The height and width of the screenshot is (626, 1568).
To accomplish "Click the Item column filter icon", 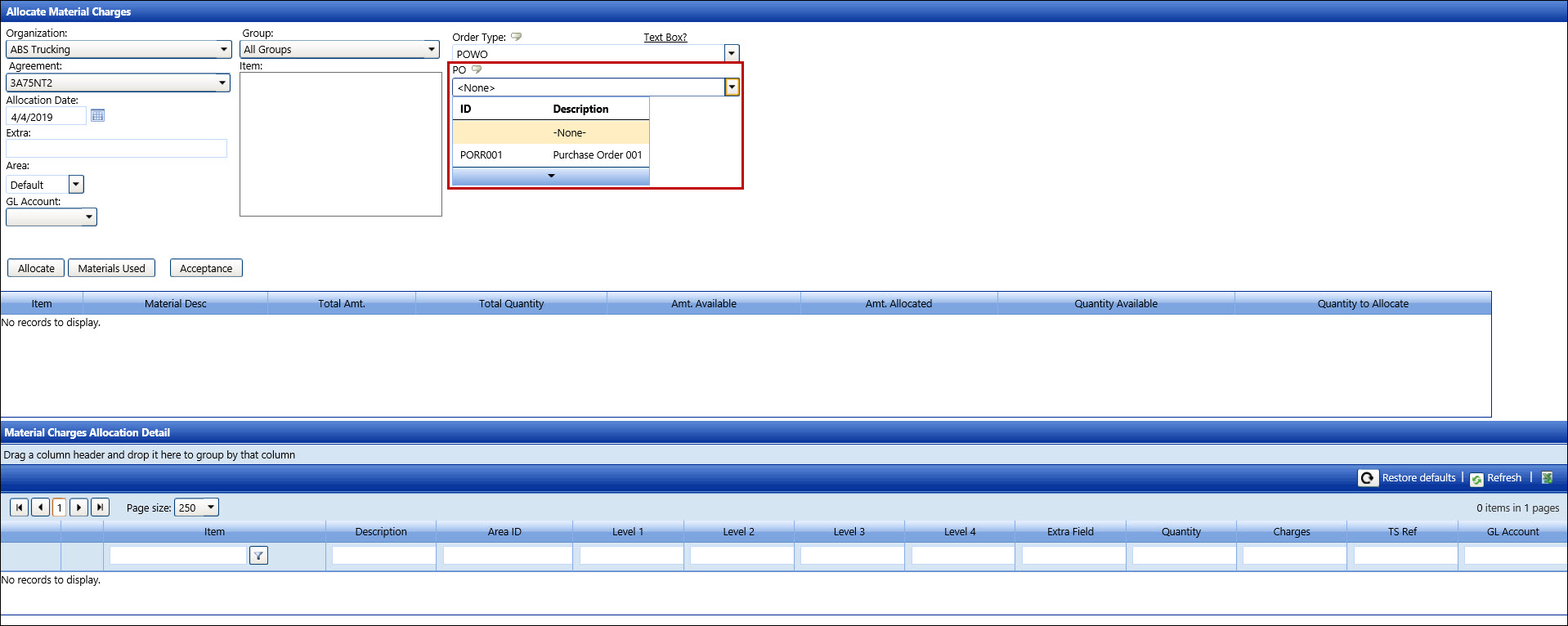I will click(258, 556).
